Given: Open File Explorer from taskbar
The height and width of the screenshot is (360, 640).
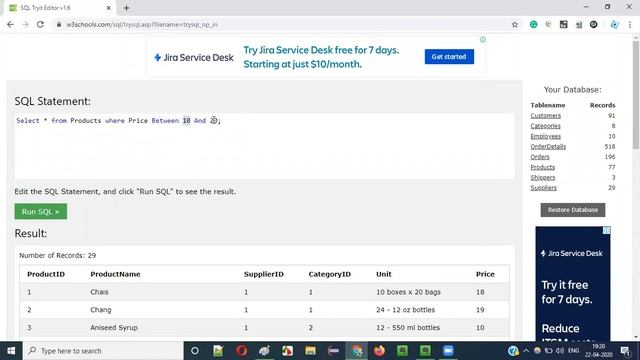Looking at the screenshot, I should tap(310, 351).
